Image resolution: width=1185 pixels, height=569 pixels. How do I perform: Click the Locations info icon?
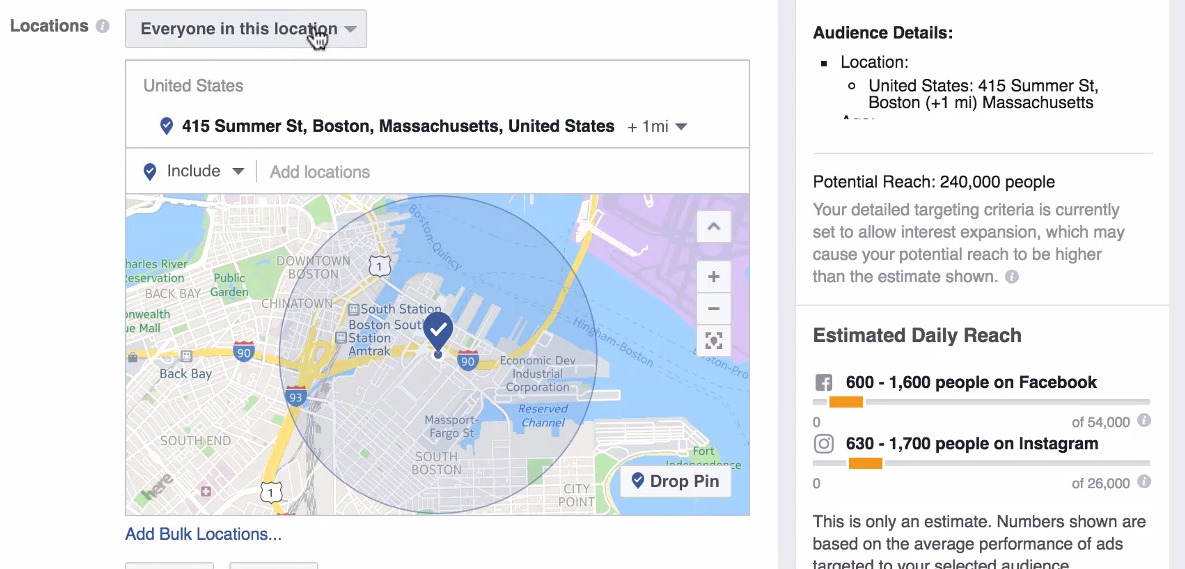[x=102, y=26]
